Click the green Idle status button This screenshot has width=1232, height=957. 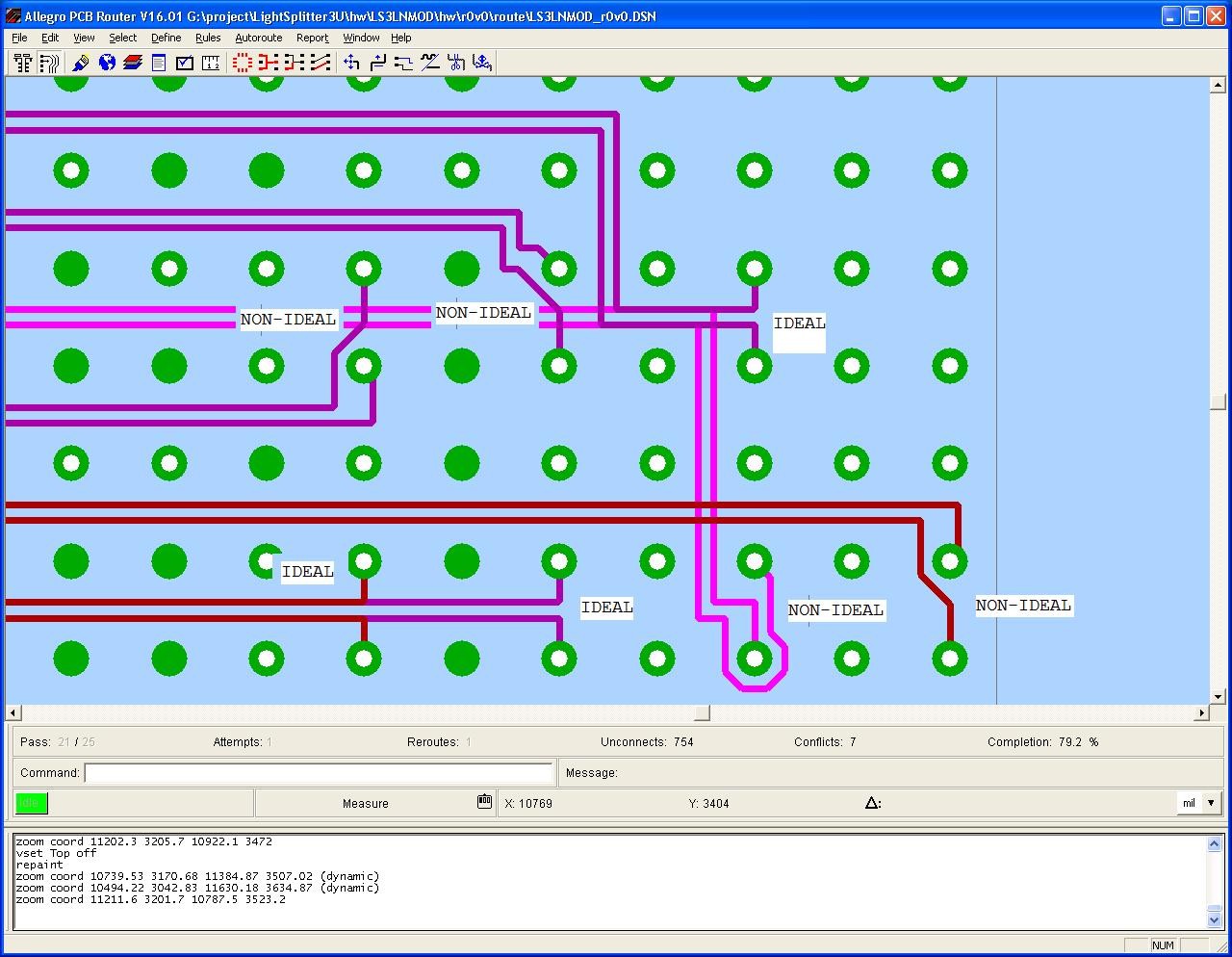pyautogui.click(x=31, y=803)
